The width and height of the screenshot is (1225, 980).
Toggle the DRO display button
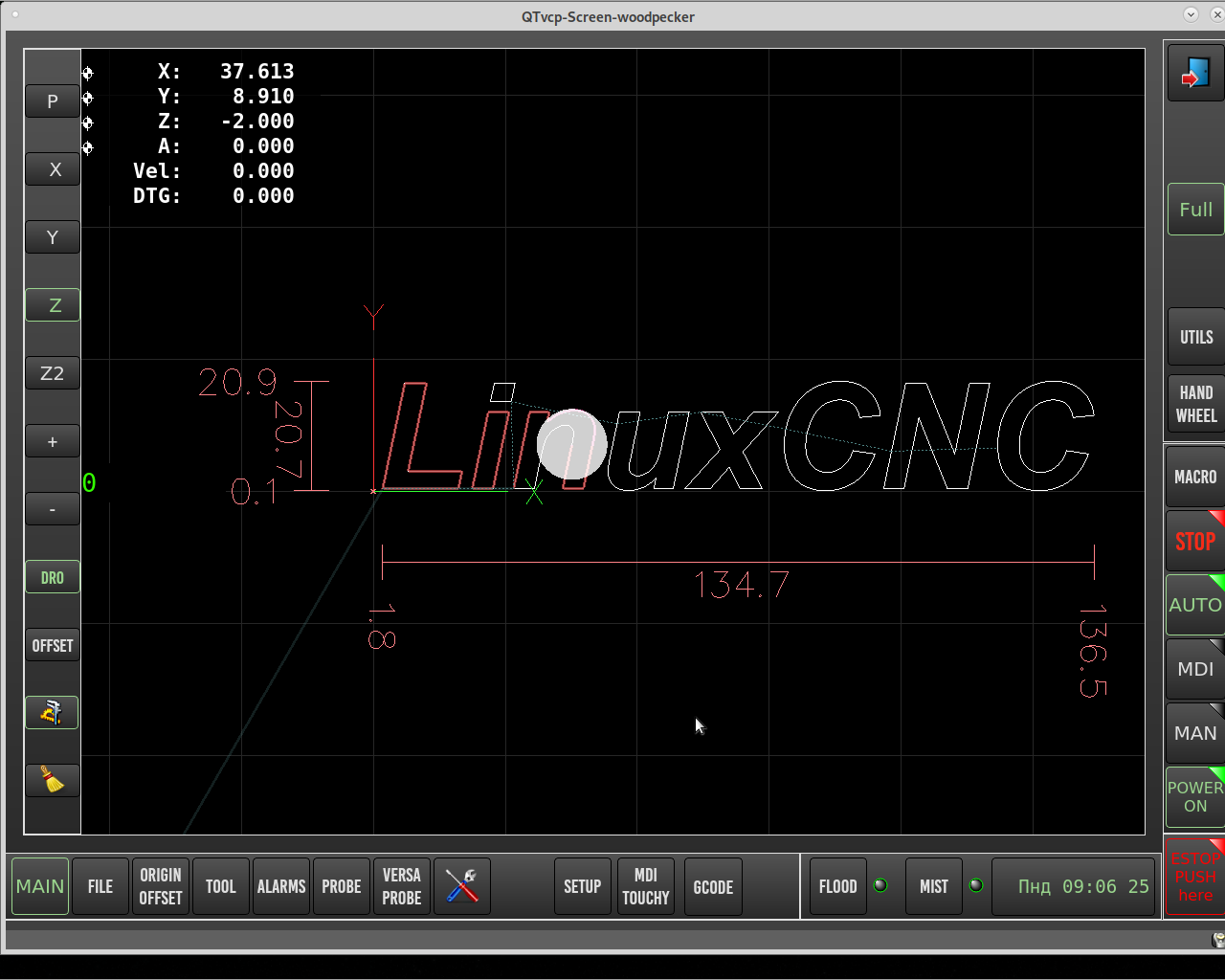(53, 577)
